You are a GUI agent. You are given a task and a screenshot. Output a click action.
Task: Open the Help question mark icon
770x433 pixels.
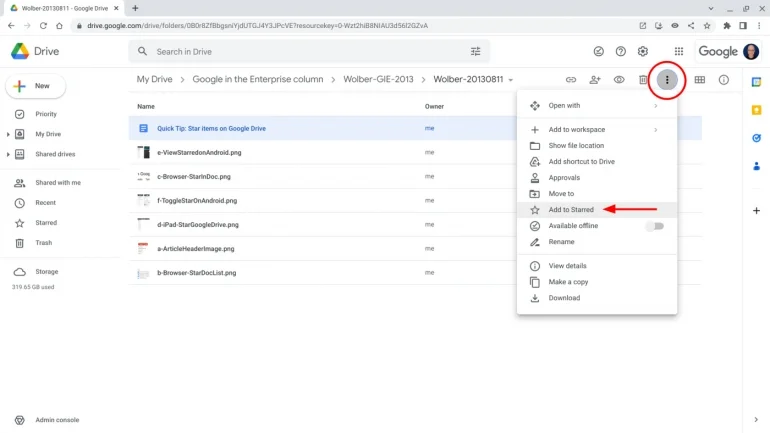[621, 51]
